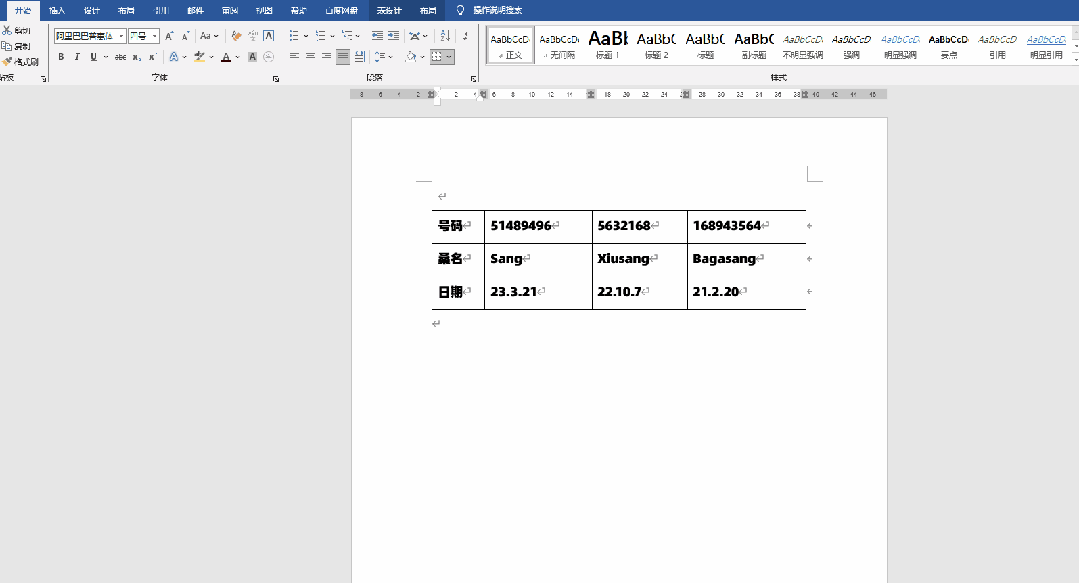Click the table cell containing Xiusang
The width and height of the screenshot is (1079, 583).
point(639,259)
